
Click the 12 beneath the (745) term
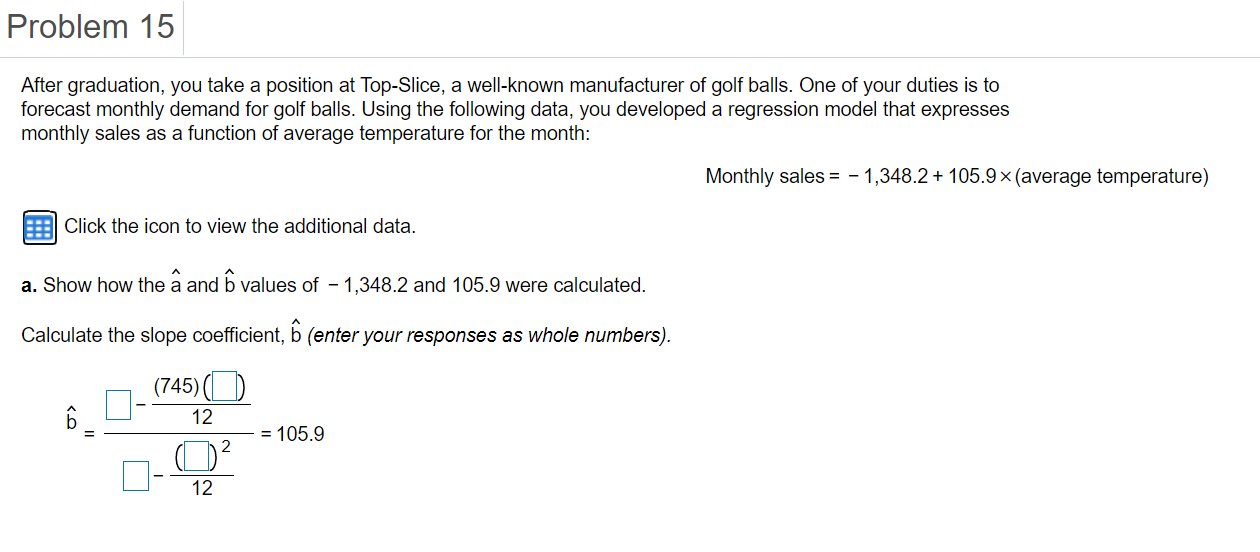(202, 417)
